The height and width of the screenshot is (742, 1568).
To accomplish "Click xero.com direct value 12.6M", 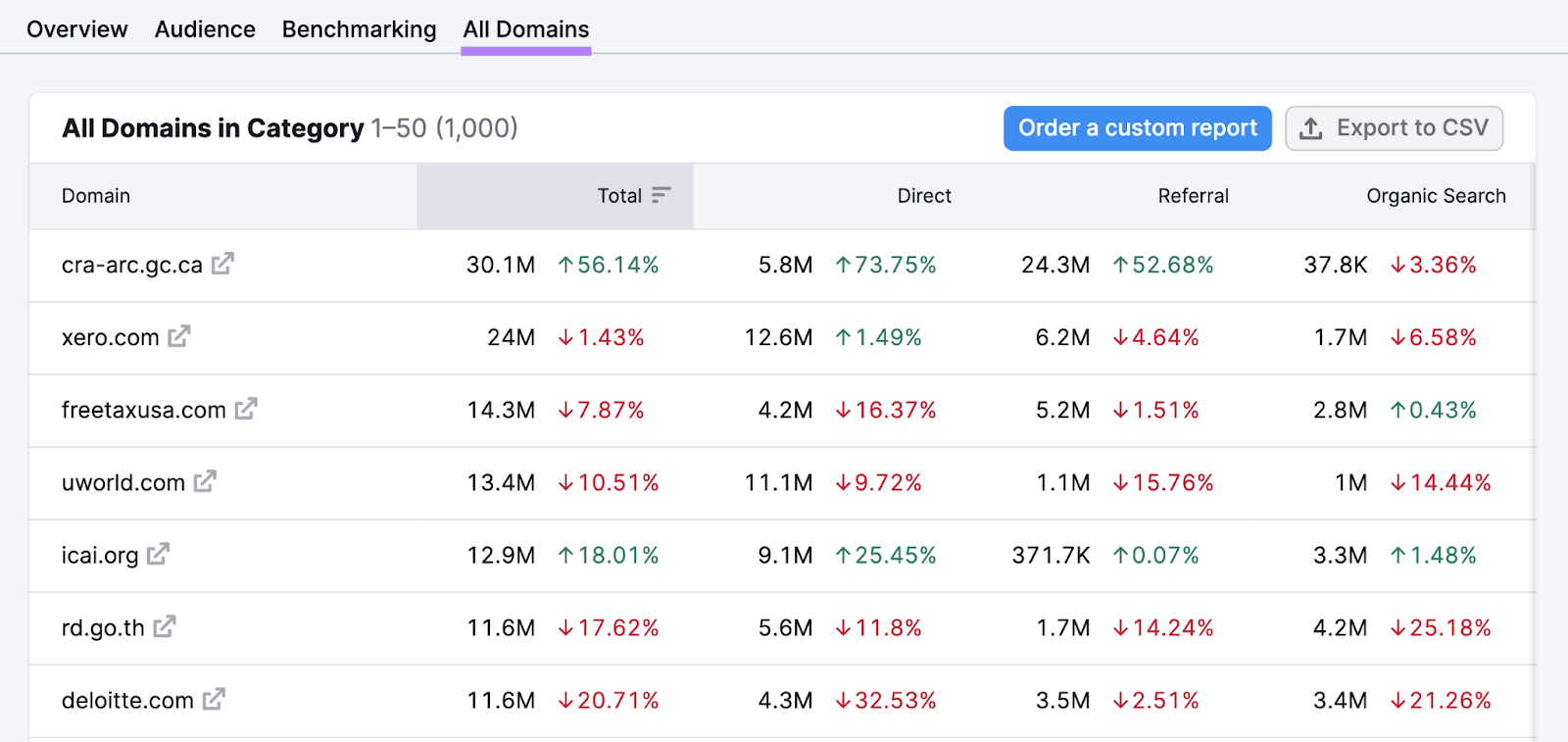I will click(779, 337).
